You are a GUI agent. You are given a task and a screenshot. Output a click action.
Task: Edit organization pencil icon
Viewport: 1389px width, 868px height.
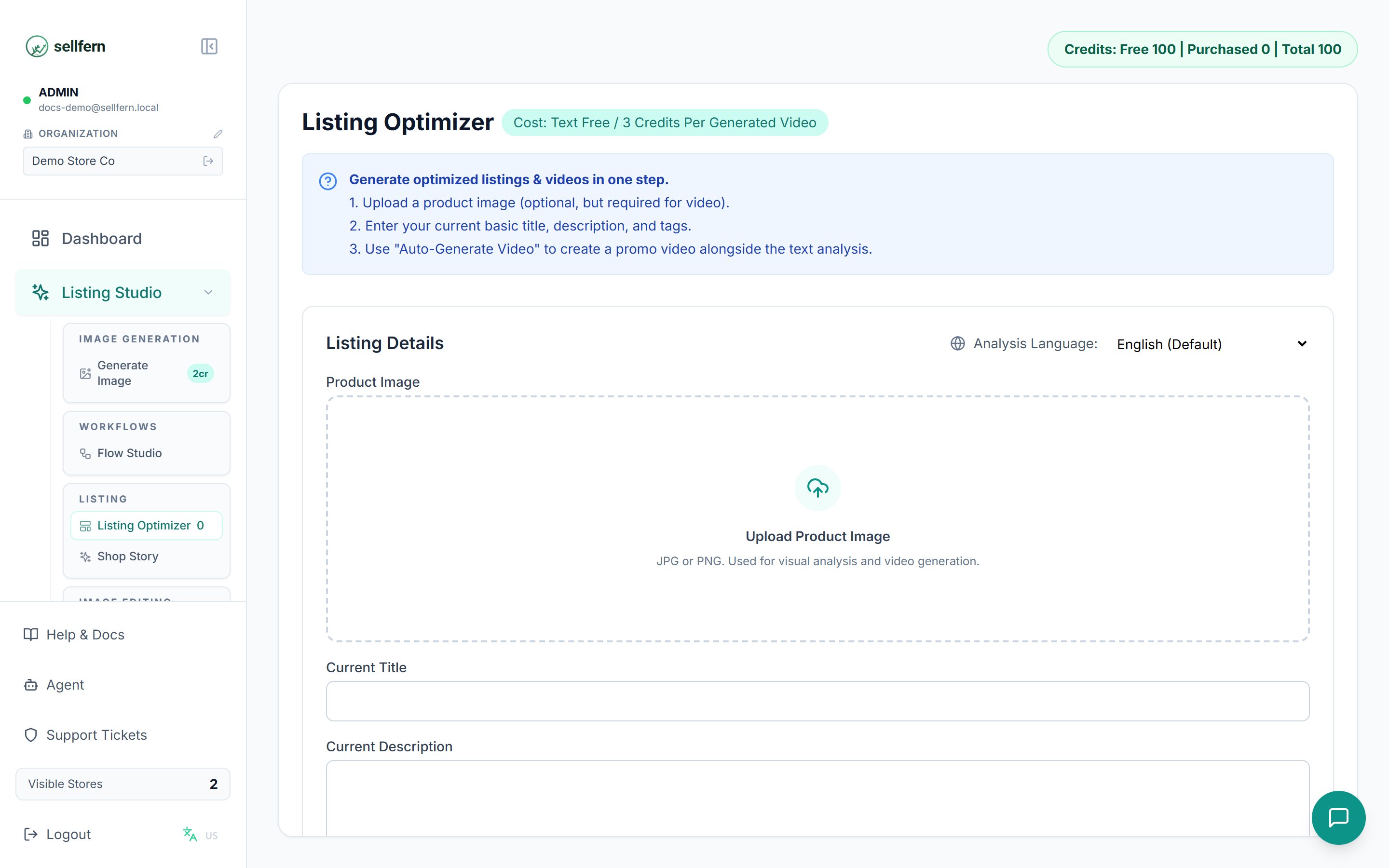coord(218,134)
